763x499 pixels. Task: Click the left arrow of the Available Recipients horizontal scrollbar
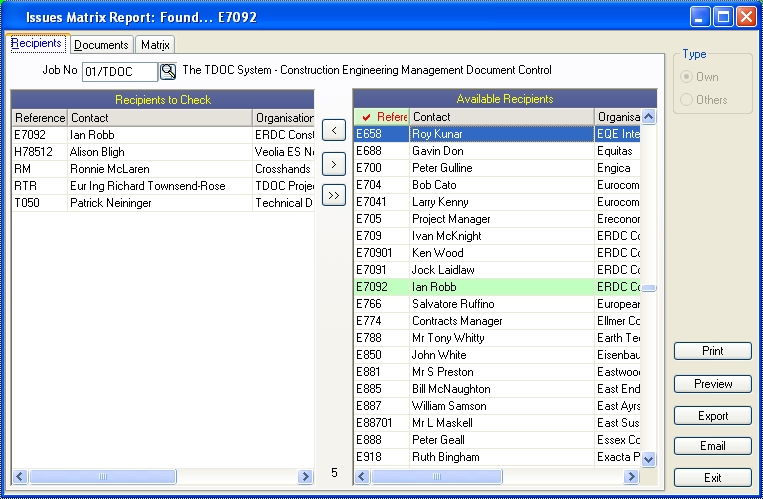[362, 477]
